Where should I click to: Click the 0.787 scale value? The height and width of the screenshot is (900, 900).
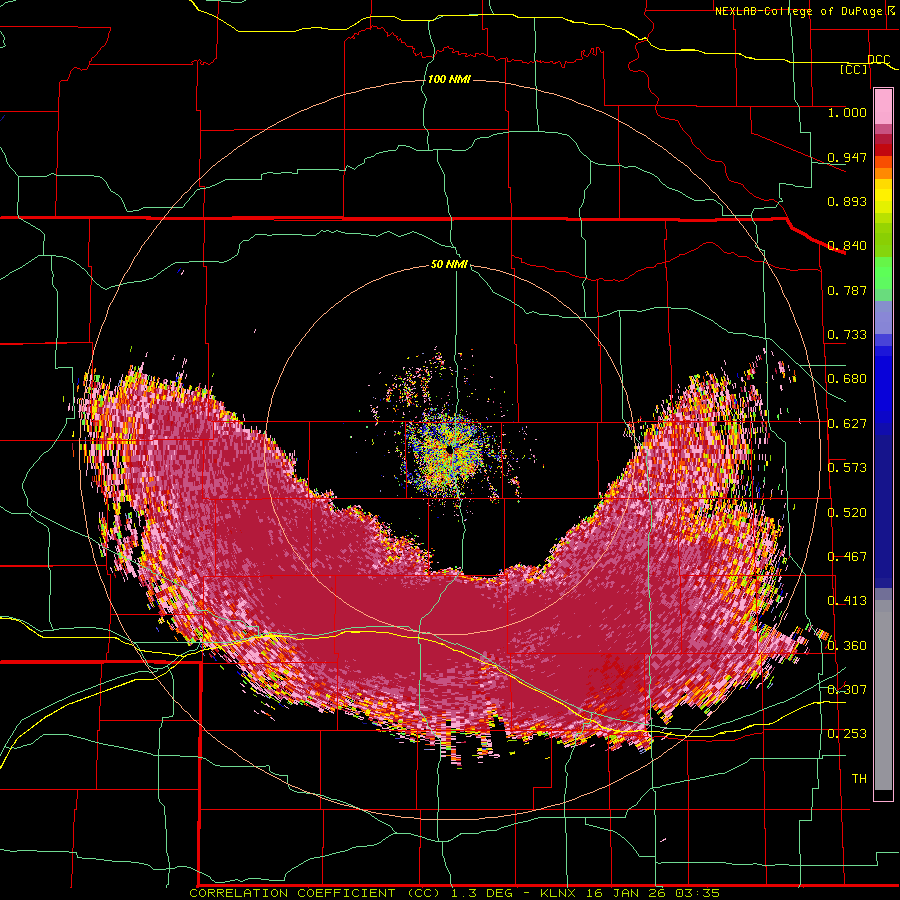point(847,290)
